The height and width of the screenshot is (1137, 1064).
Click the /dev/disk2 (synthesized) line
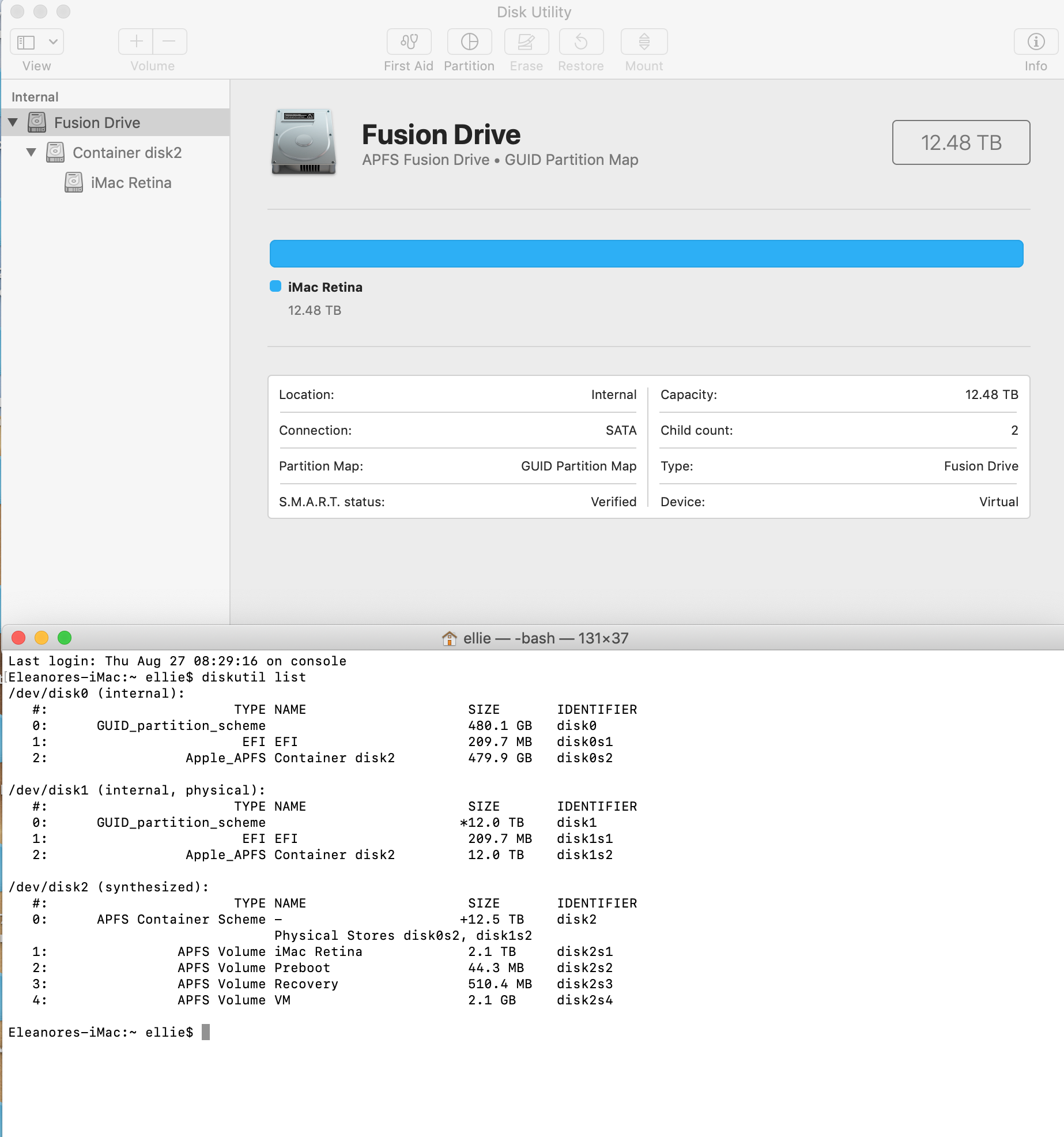pos(108,887)
